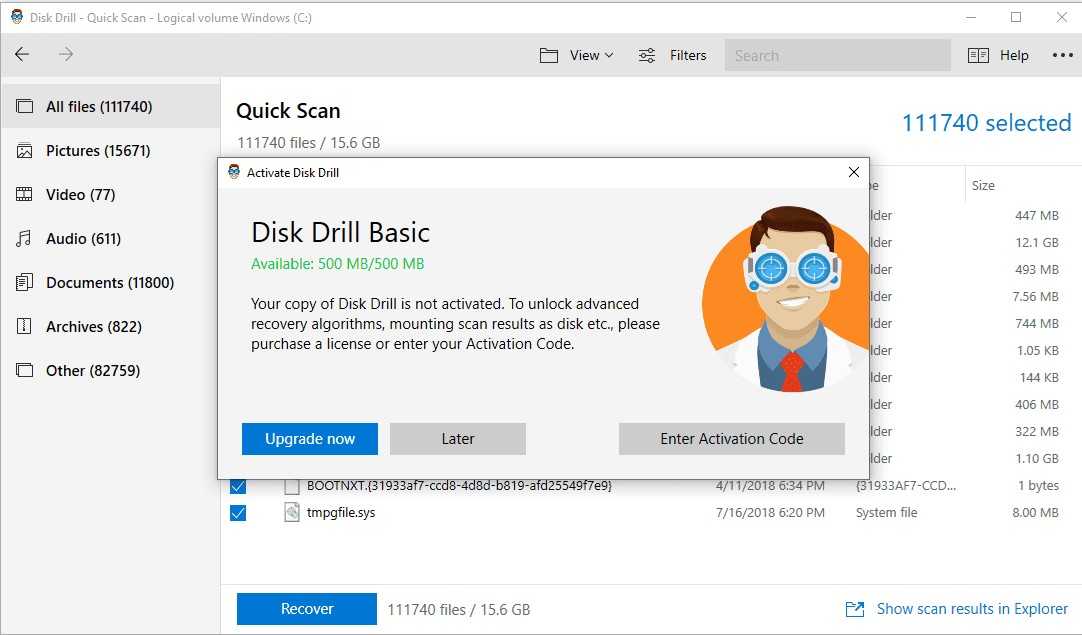This screenshot has height=635, width=1082.
Task: Click the forward arrow navigation icon
Action: point(66,55)
